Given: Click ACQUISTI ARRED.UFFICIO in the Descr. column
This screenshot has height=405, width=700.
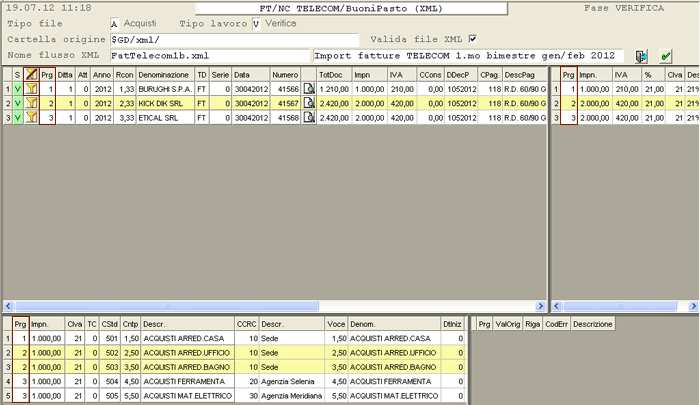Looking at the screenshot, I should click(x=188, y=353).
